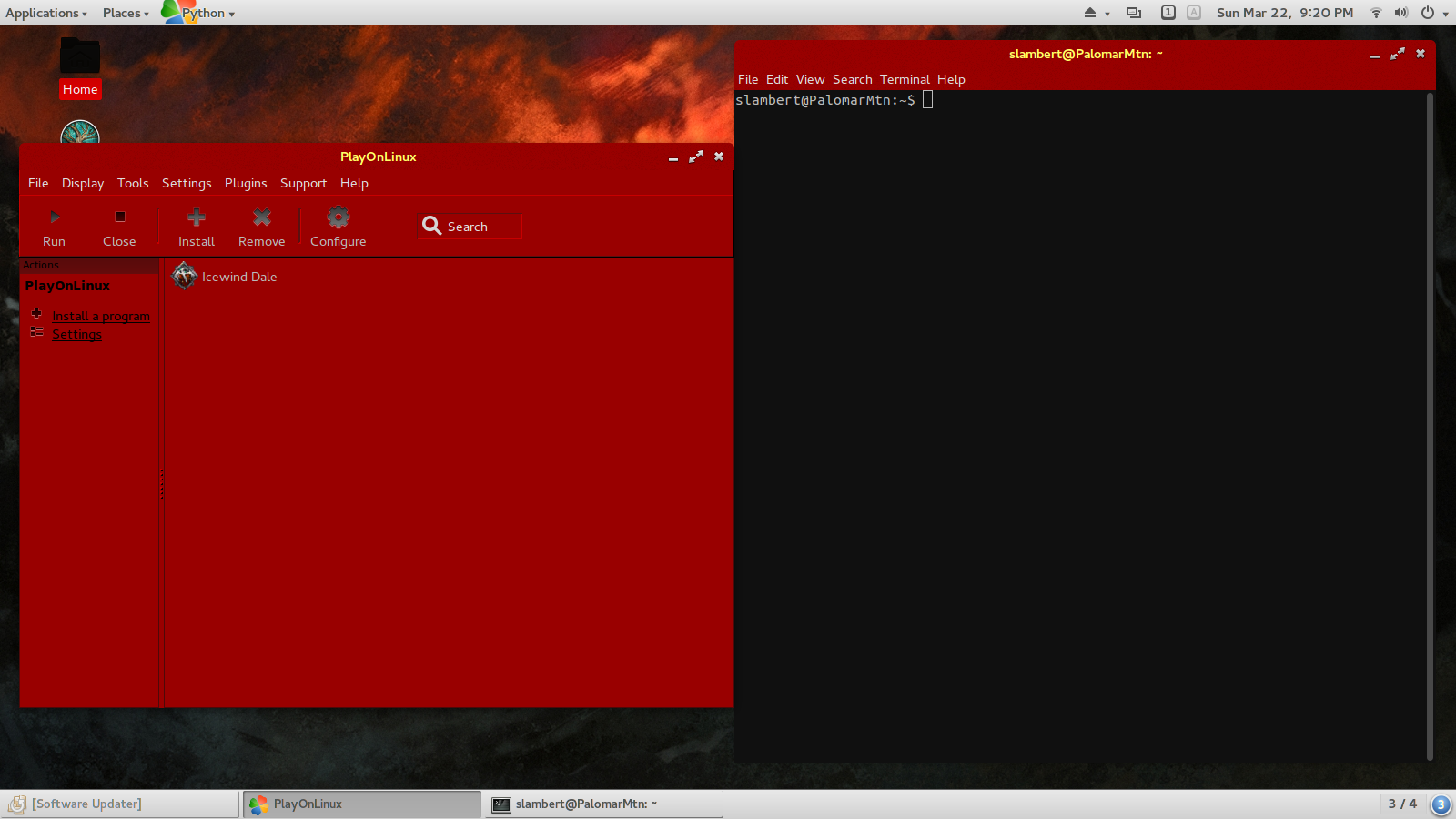Click the Install plus icon in toolbar
1456x819 pixels.
pyautogui.click(x=197, y=217)
